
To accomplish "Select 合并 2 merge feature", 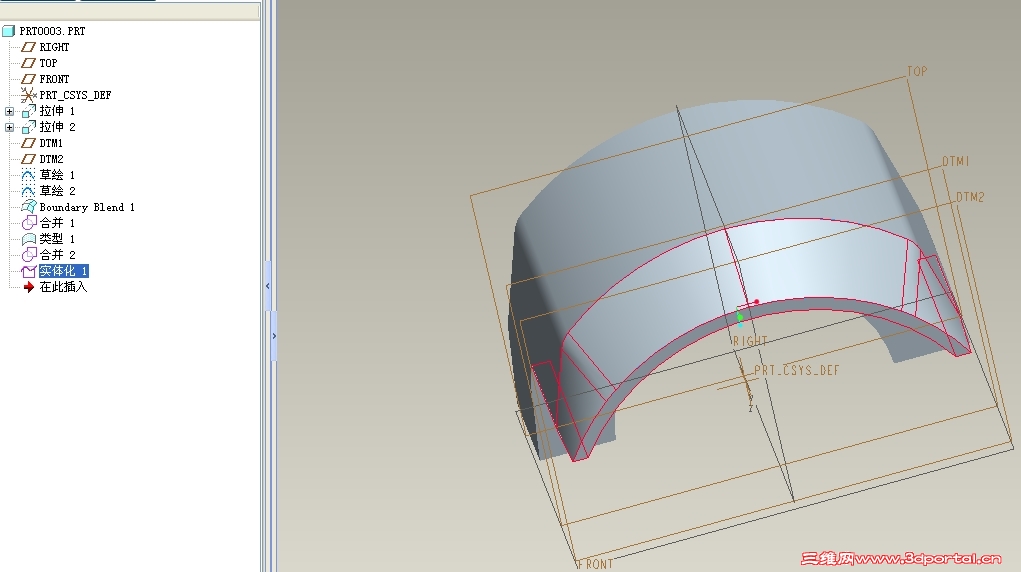I will (57, 255).
